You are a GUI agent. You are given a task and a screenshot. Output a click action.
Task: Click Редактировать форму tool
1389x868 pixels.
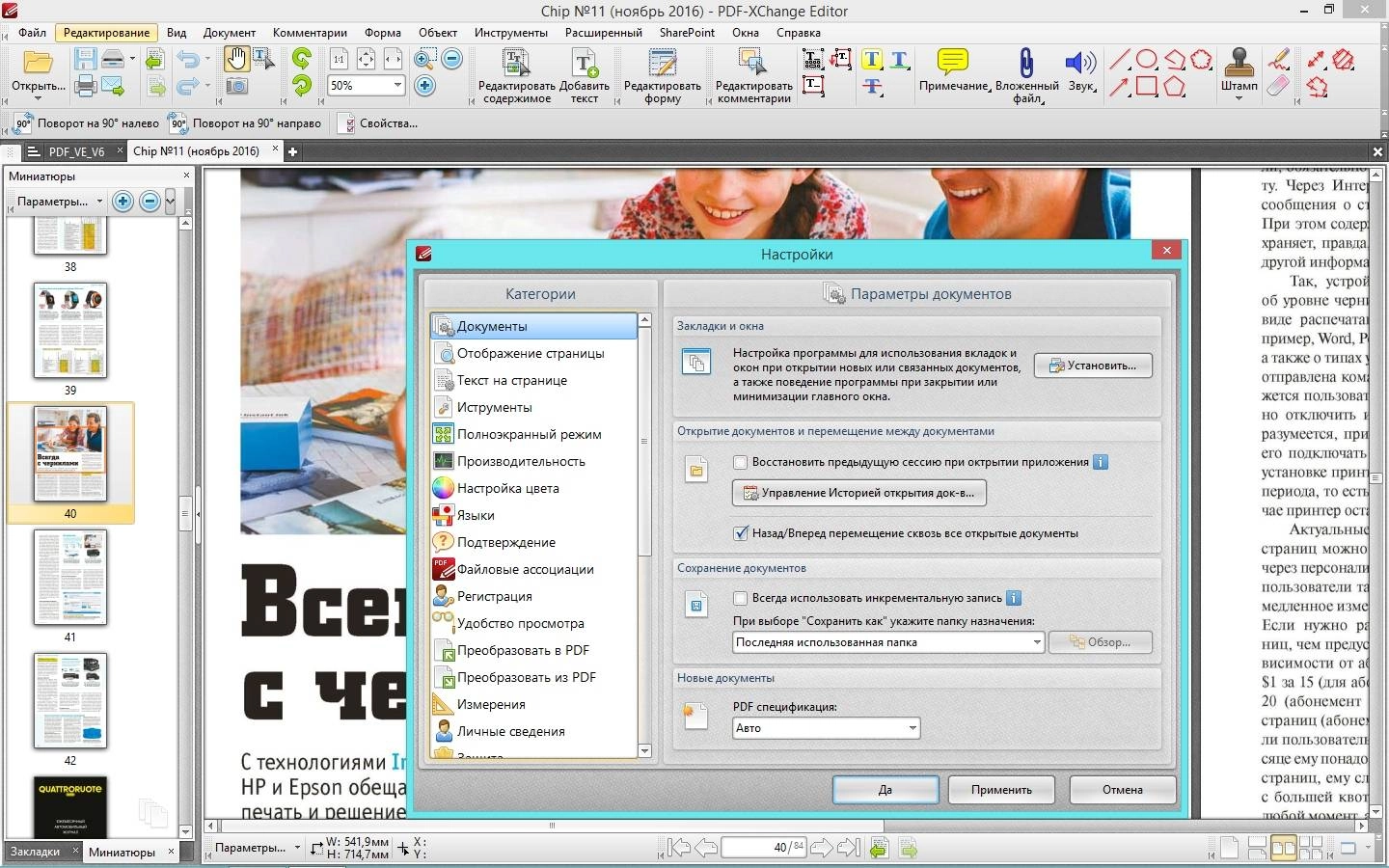tap(663, 75)
